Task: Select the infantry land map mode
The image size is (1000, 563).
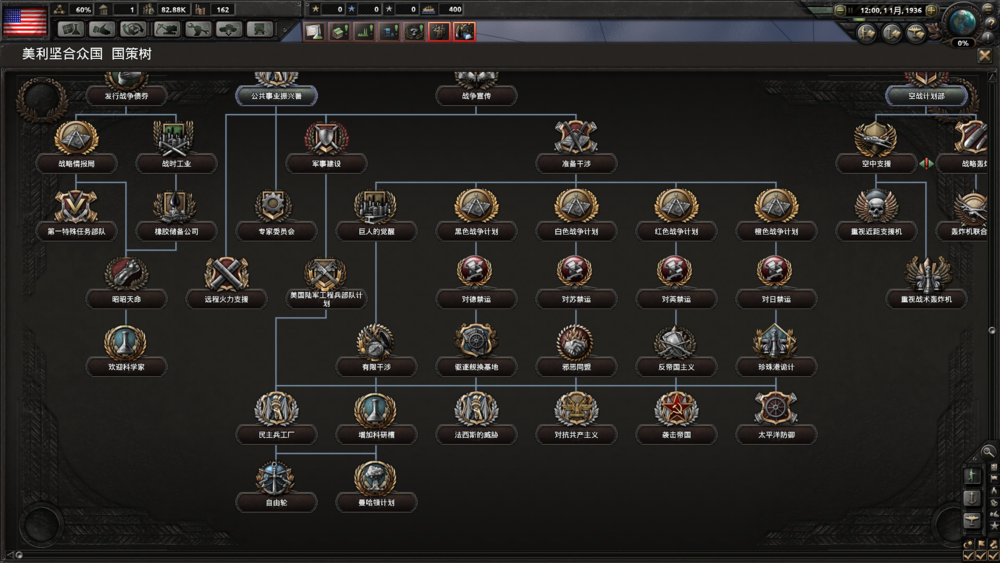Action: click(972, 476)
